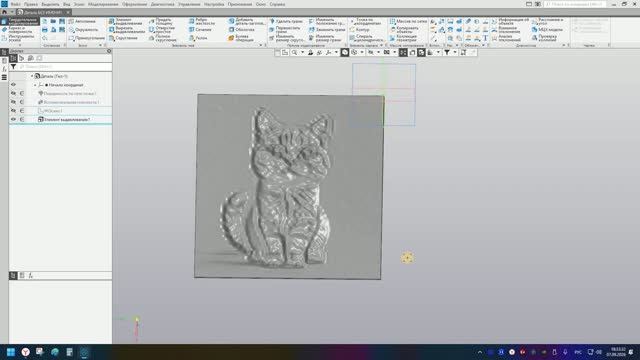Viewport: 640px width, 360px height.
Task: Open document list dropdown beside home icon
Action: click(12, 12)
